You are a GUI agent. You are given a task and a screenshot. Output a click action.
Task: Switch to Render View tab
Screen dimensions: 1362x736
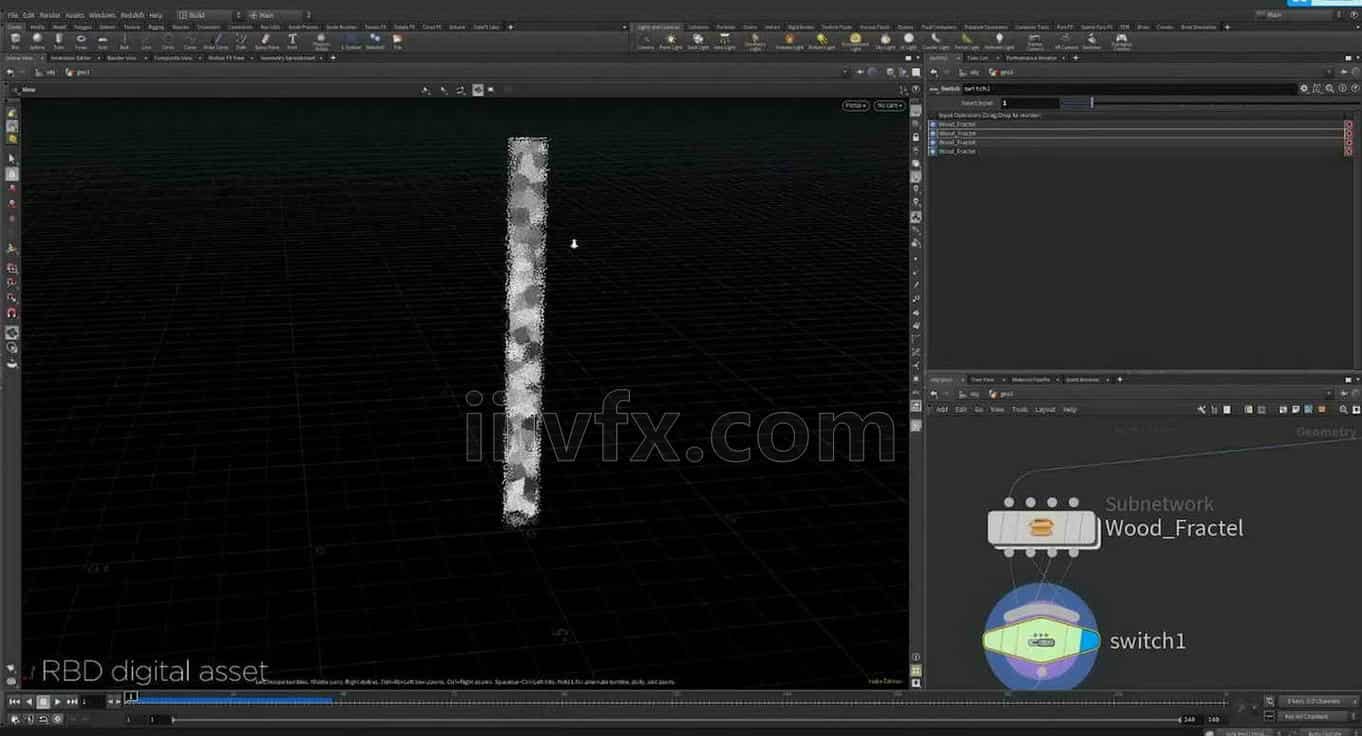(x=122, y=58)
